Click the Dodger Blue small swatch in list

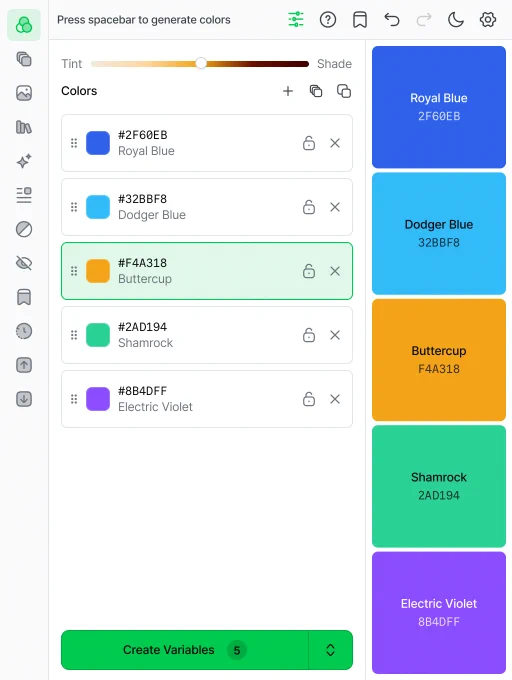coord(98,207)
